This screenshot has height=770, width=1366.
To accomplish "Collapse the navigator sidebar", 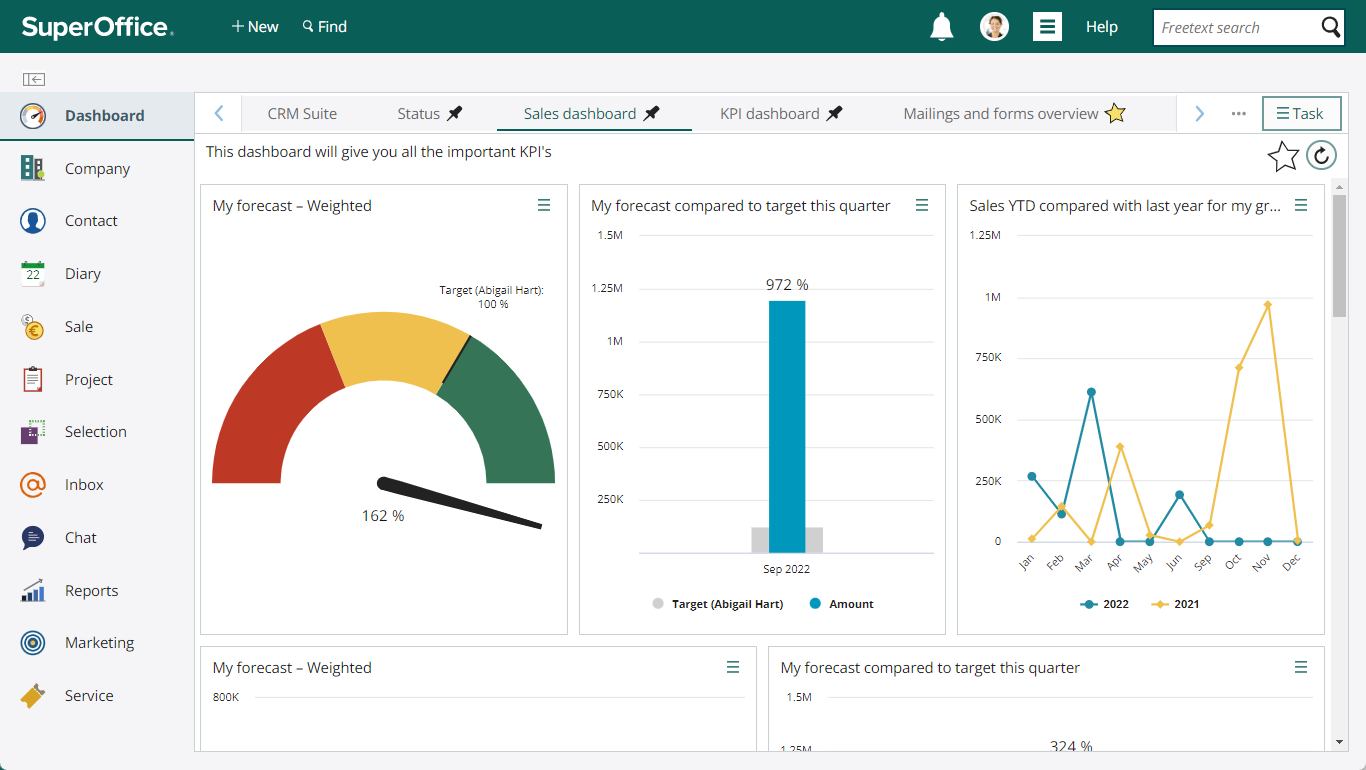I will coord(34,79).
